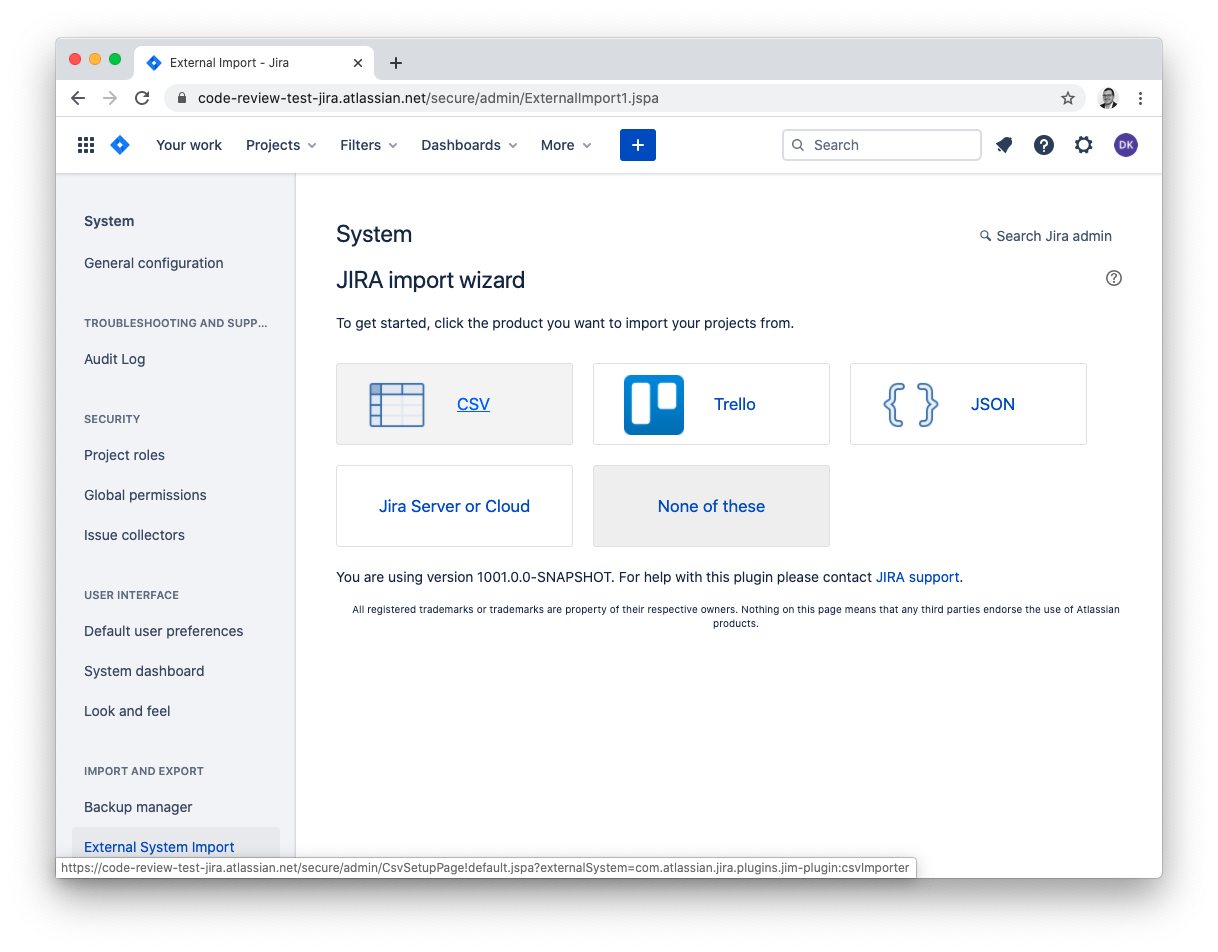Open Look and feel settings
1218x952 pixels.
[x=127, y=711]
